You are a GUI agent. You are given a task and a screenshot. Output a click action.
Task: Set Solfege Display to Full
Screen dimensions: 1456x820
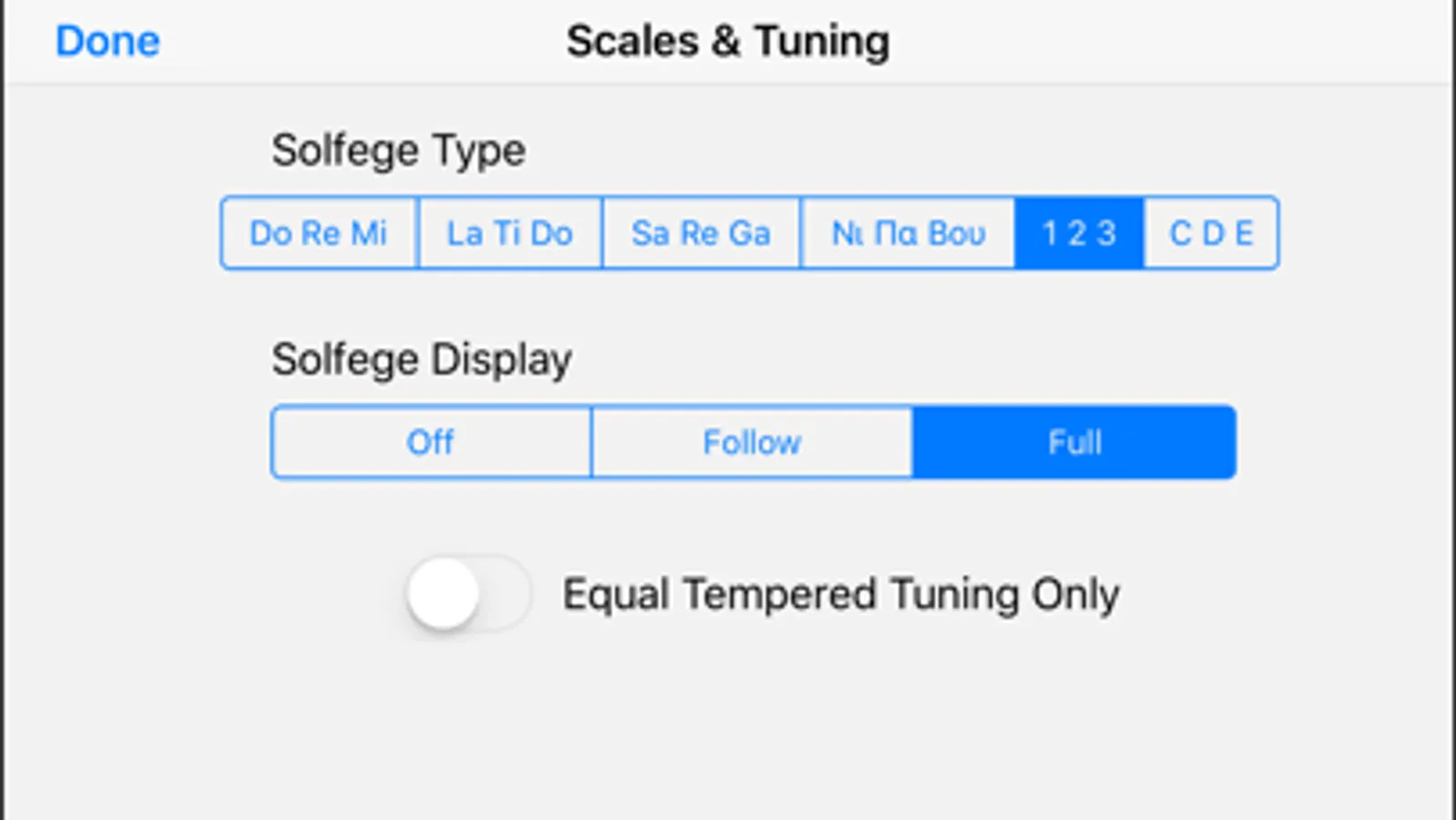[x=1074, y=443]
